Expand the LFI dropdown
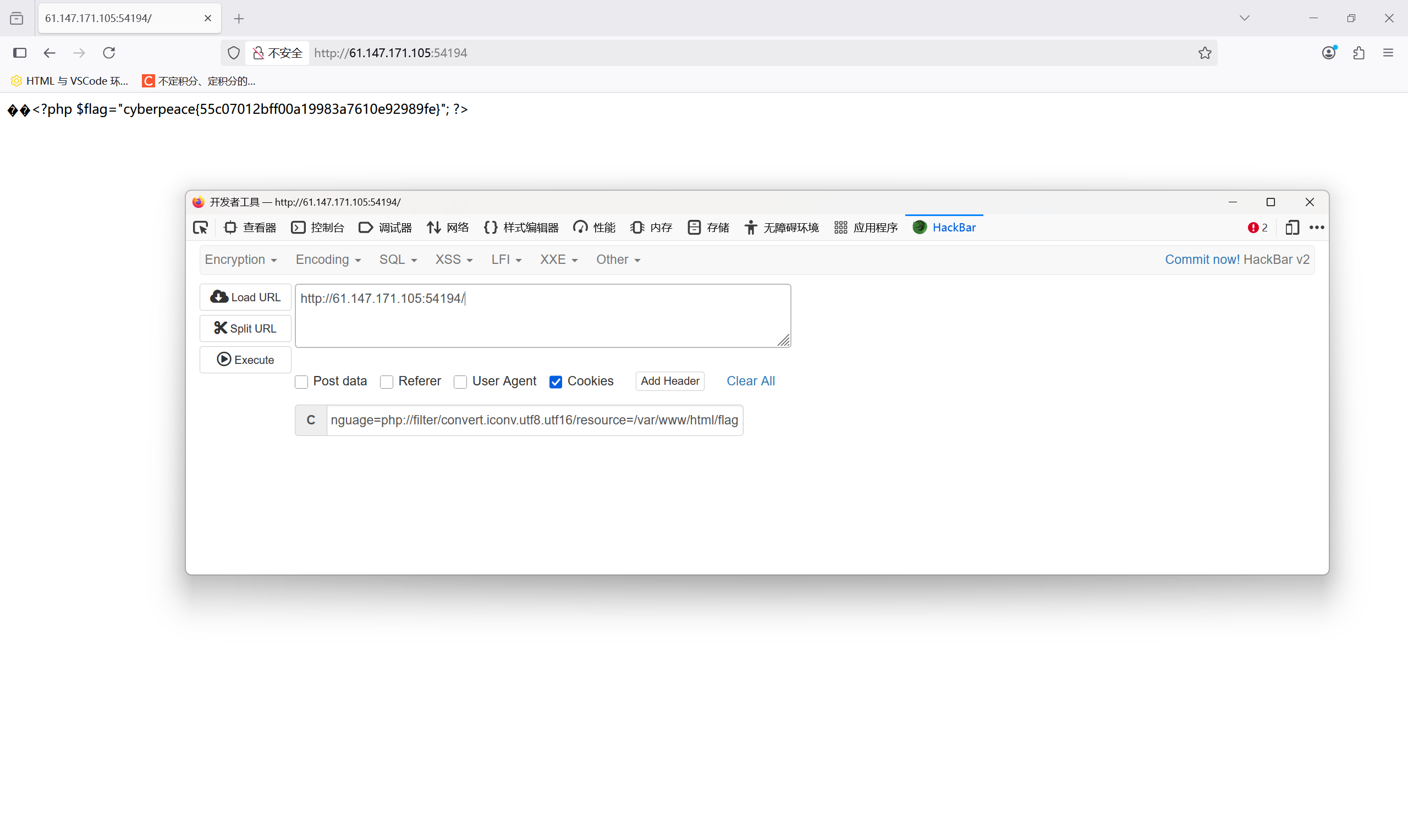 (505, 260)
